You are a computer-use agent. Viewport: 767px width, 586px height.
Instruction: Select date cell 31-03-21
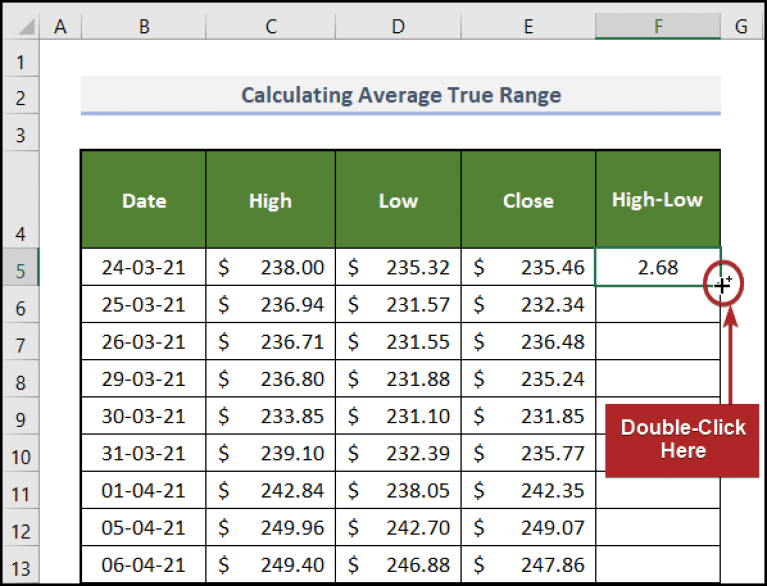click(144, 453)
